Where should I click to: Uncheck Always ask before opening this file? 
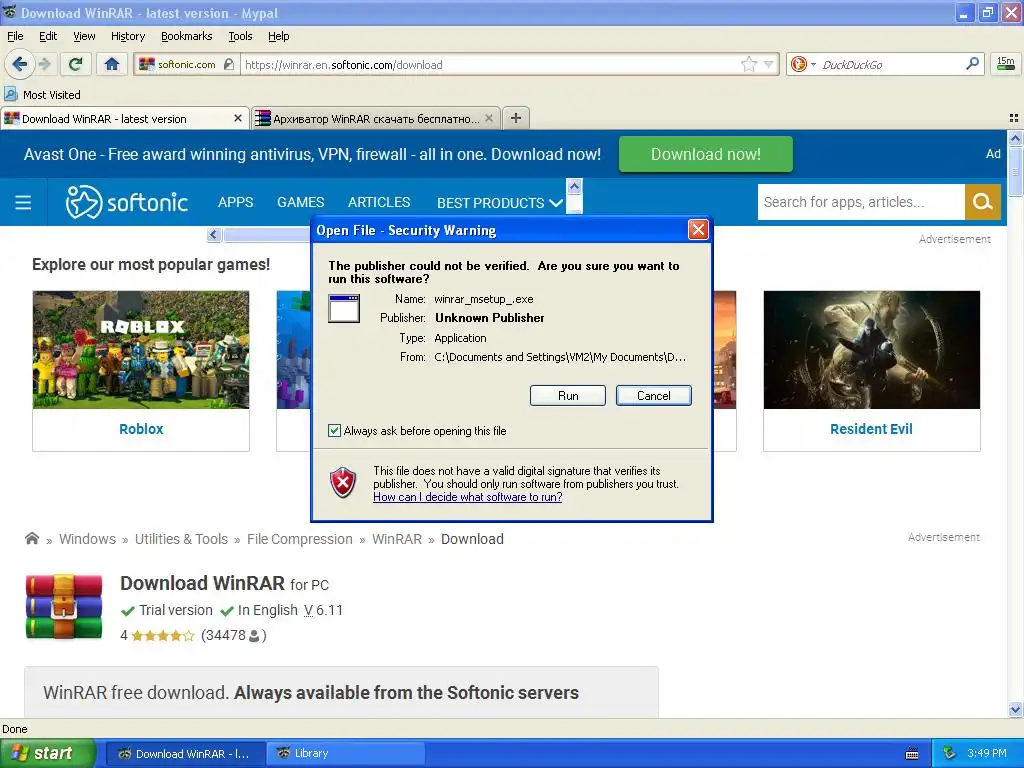point(334,430)
